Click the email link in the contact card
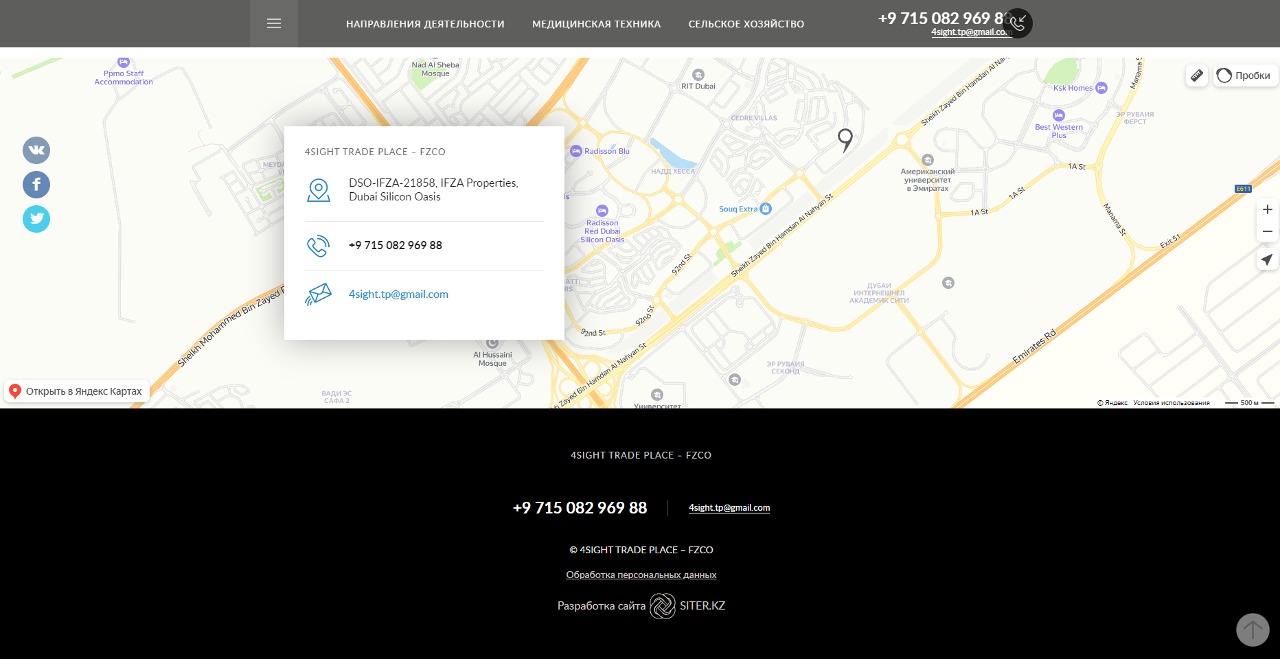Image resolution: width=1280 pixels, height=659 pixels. pyautogui.click(x=398, y=294)
